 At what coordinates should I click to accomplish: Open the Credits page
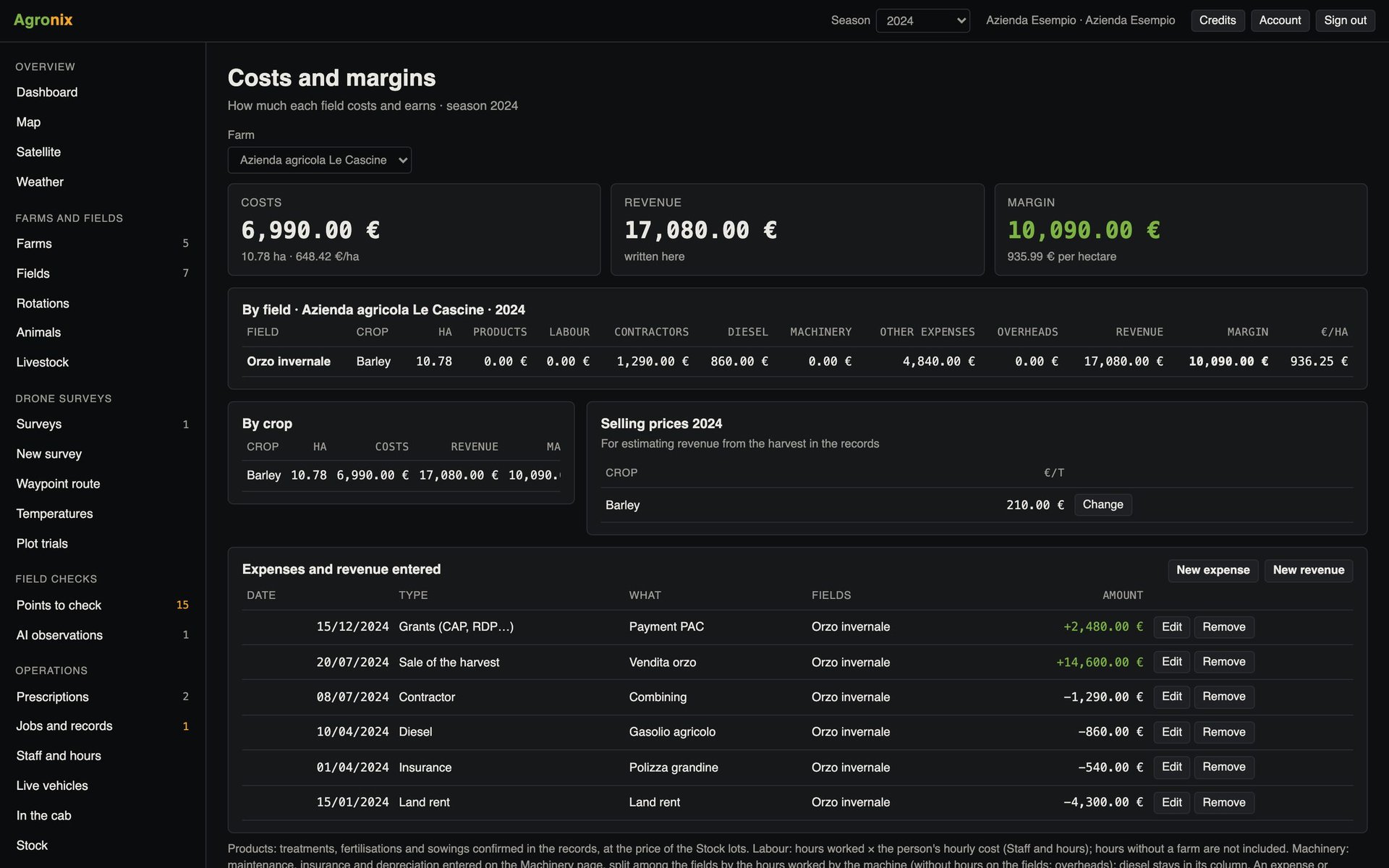click(1218, 20)
